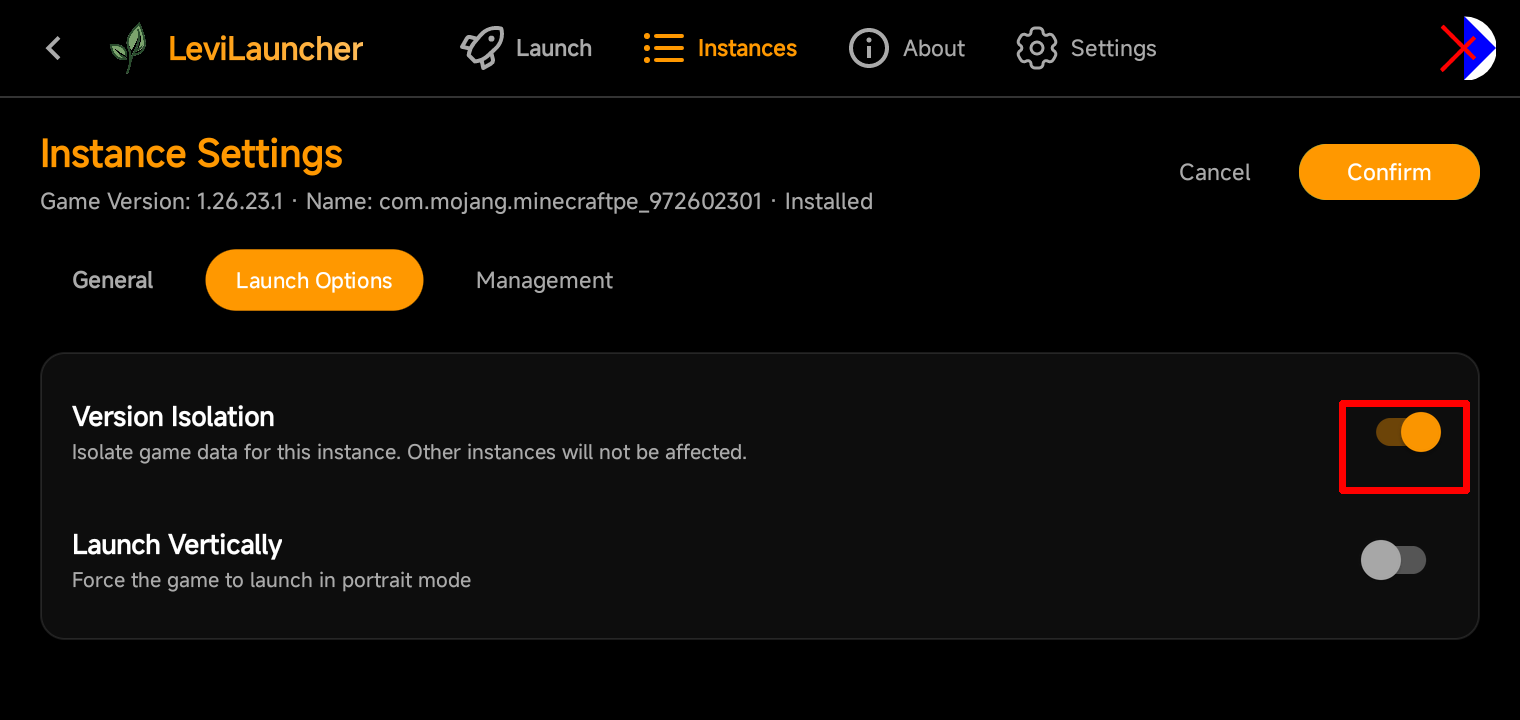The image size is (1520, 720).
Task: Click the About info circle icon
Action: click(868, 48)
